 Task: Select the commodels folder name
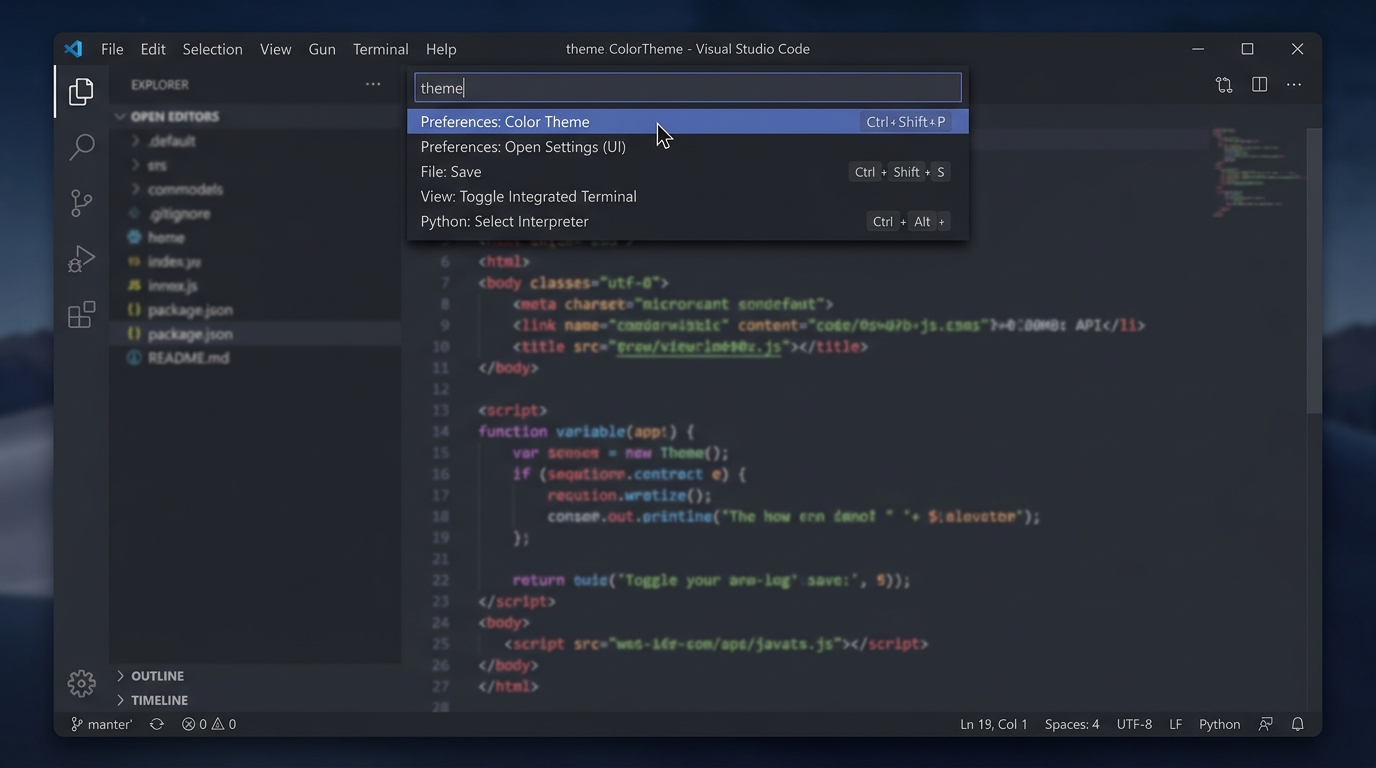coord(185,189)
